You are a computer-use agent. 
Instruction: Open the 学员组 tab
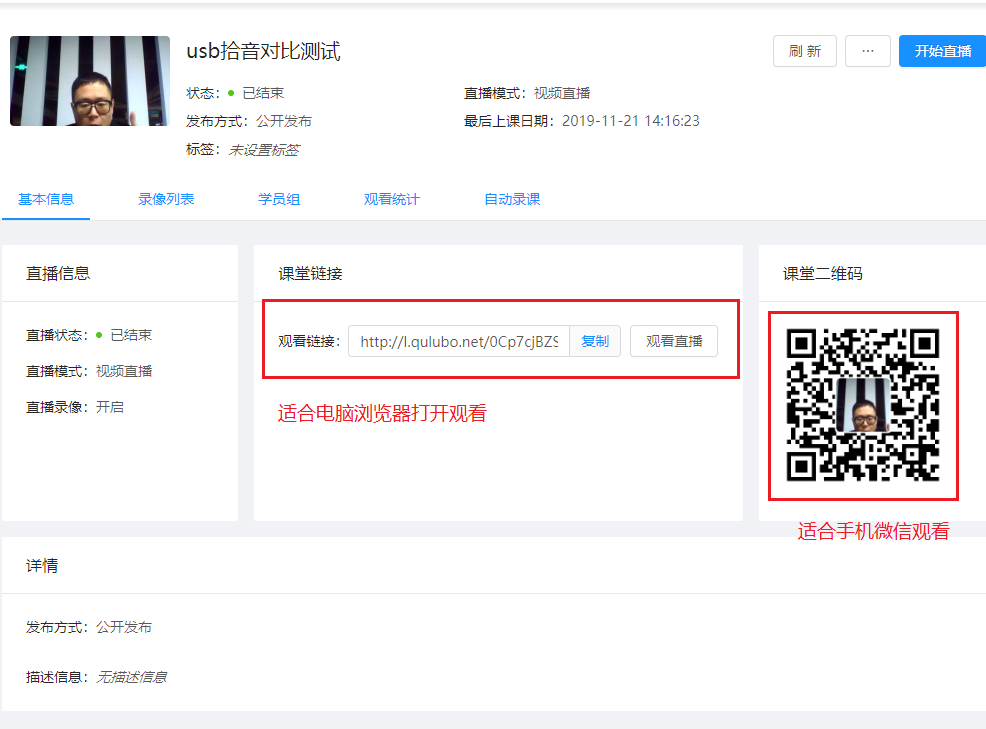[x=279, y=199]
